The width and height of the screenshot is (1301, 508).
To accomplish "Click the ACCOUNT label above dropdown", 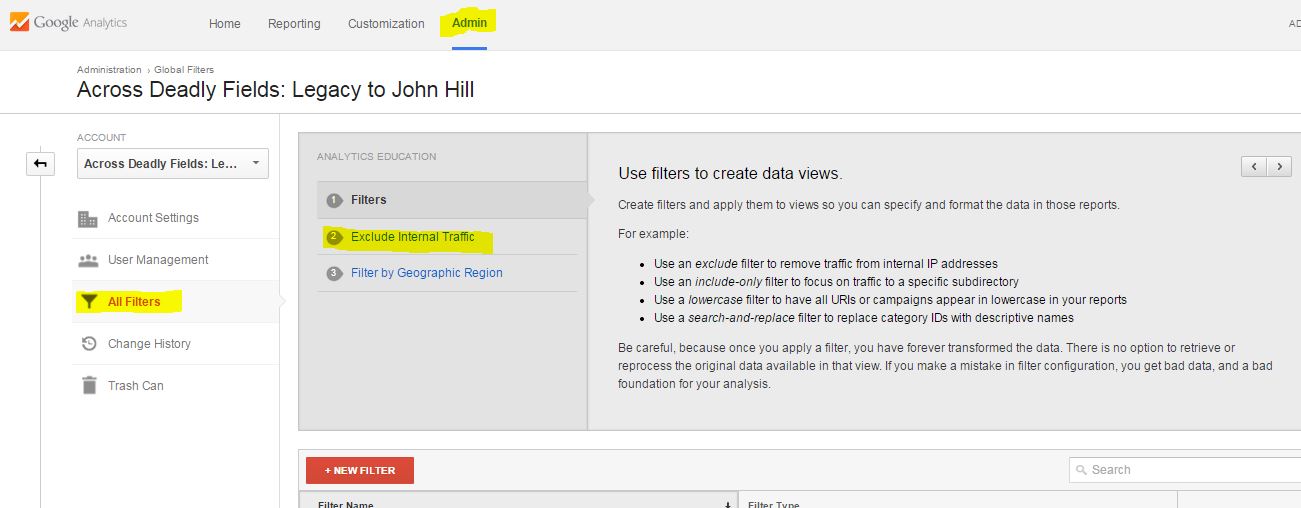I will pos(101,138).
